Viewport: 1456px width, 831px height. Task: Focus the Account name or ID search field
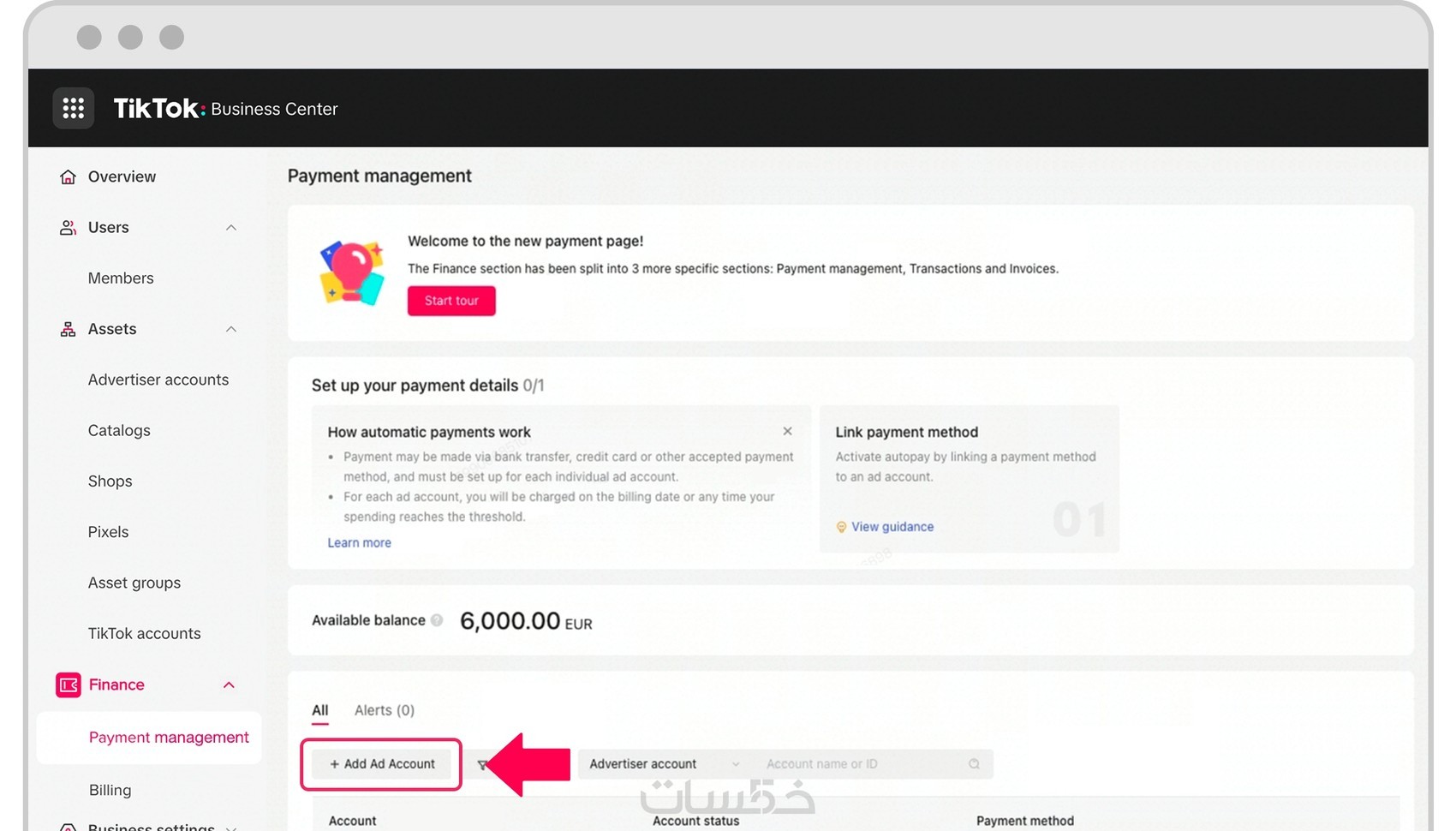point(872,764)
